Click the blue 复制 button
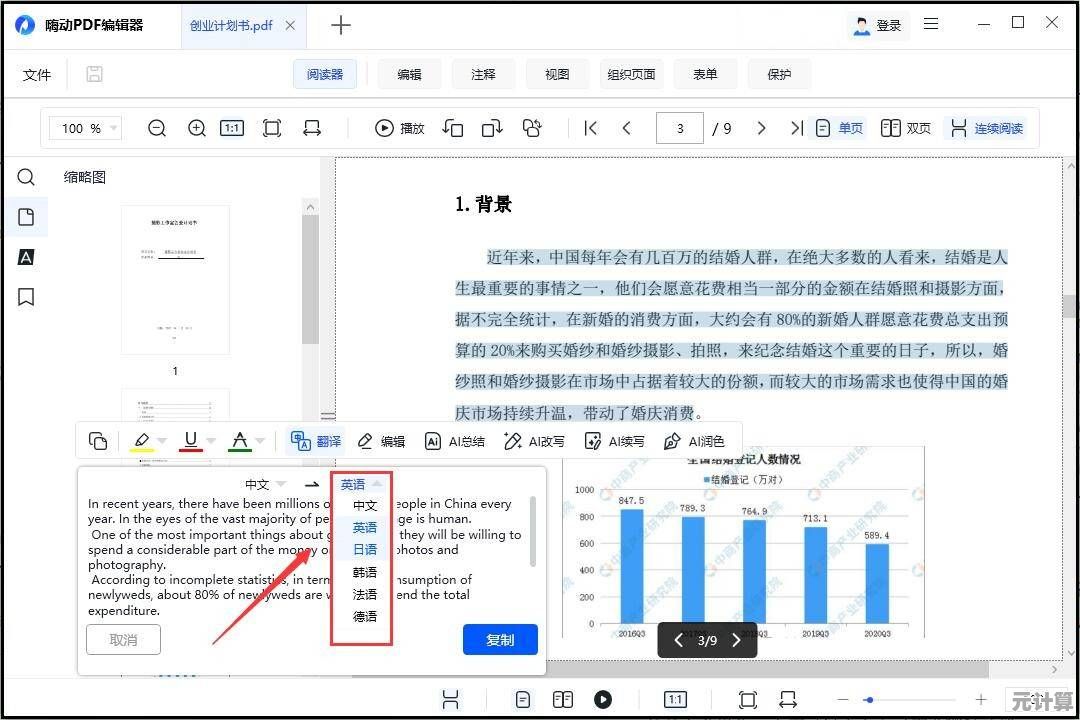The image size is (1080, 720). (500, 640)
